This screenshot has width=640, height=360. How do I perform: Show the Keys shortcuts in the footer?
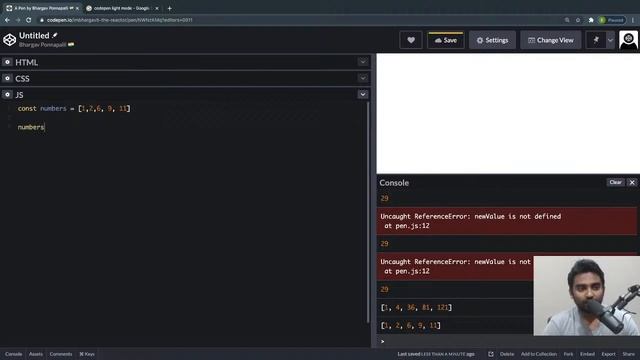[x=87, y=354]
